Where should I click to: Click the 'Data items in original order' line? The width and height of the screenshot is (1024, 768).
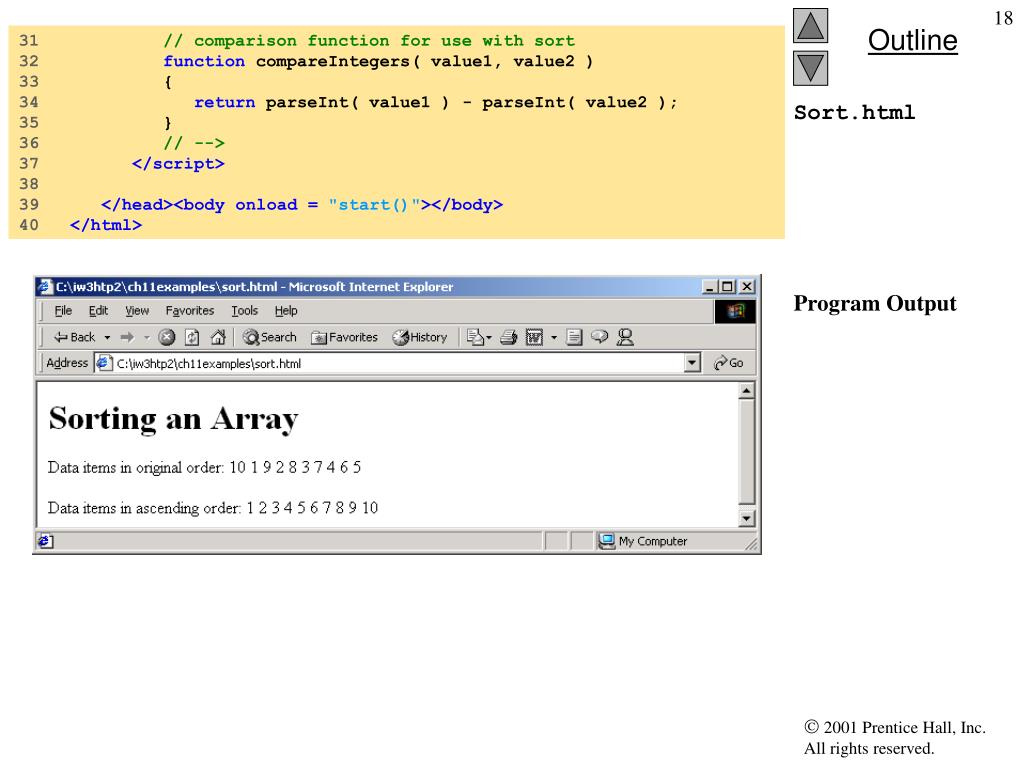pyautogui.click(x=204, y=468)
